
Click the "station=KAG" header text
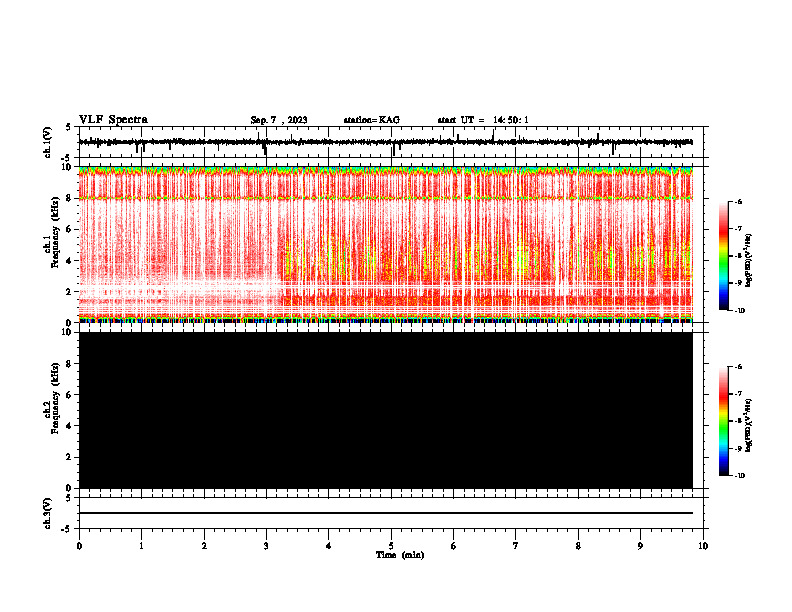(x=371, y=120)
